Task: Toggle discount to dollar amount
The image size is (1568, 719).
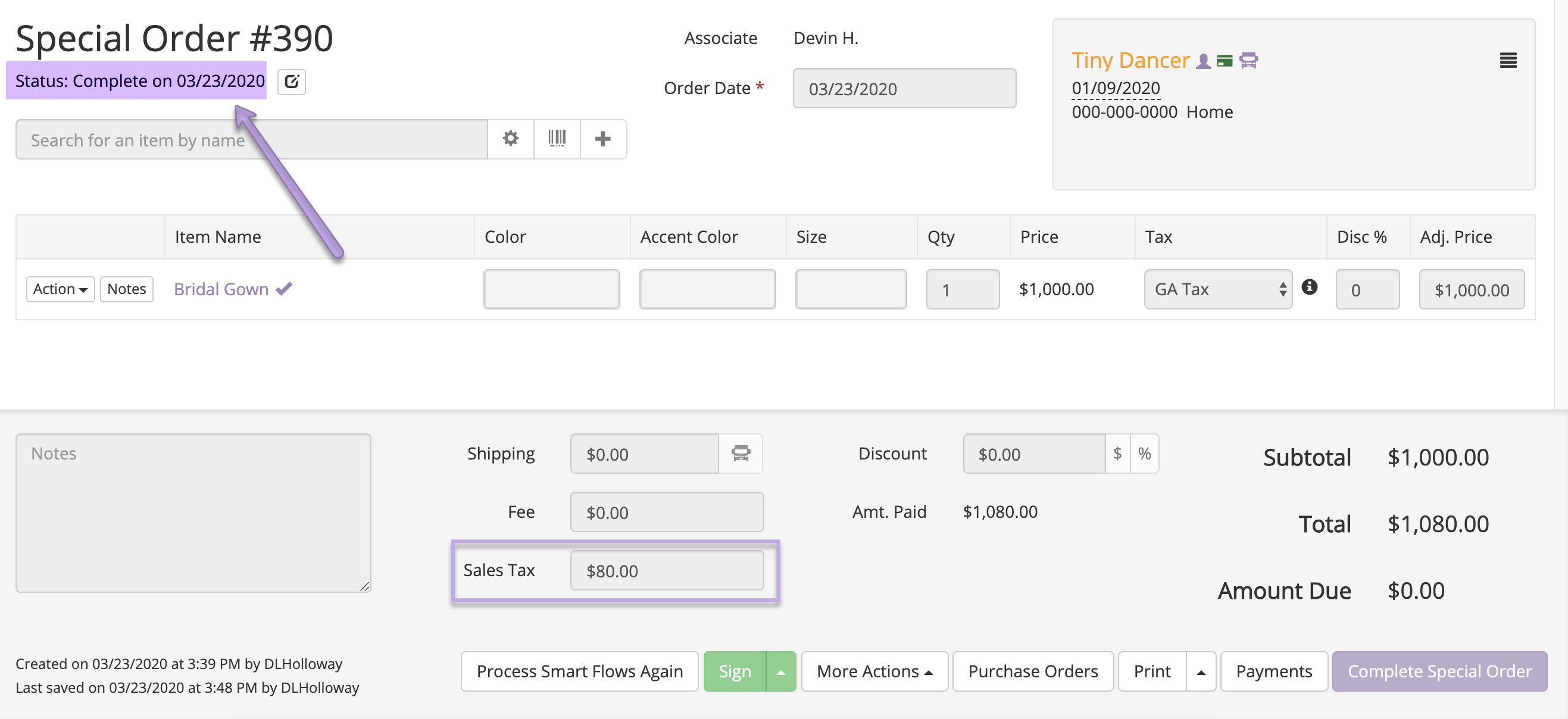Action: click(1117, 454)
